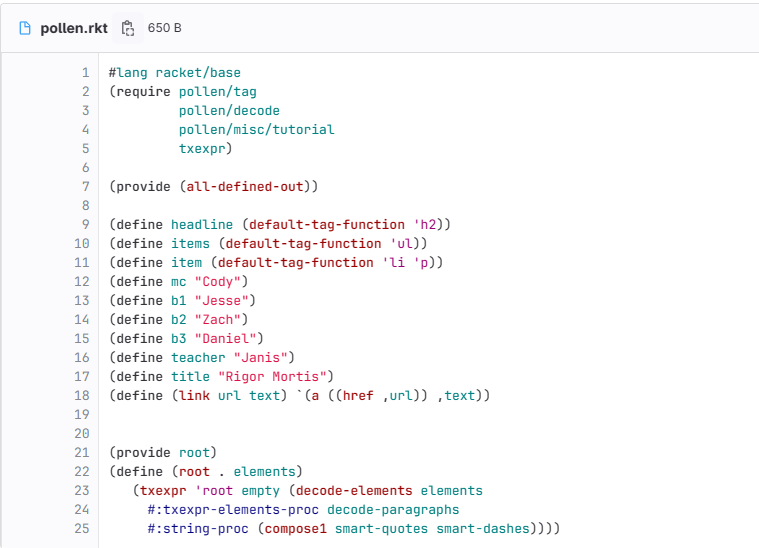The width and height of the screenshot is (759, 548).
Task: Click the 'pollen/decode' module name
Action: [x=229, y=110]
